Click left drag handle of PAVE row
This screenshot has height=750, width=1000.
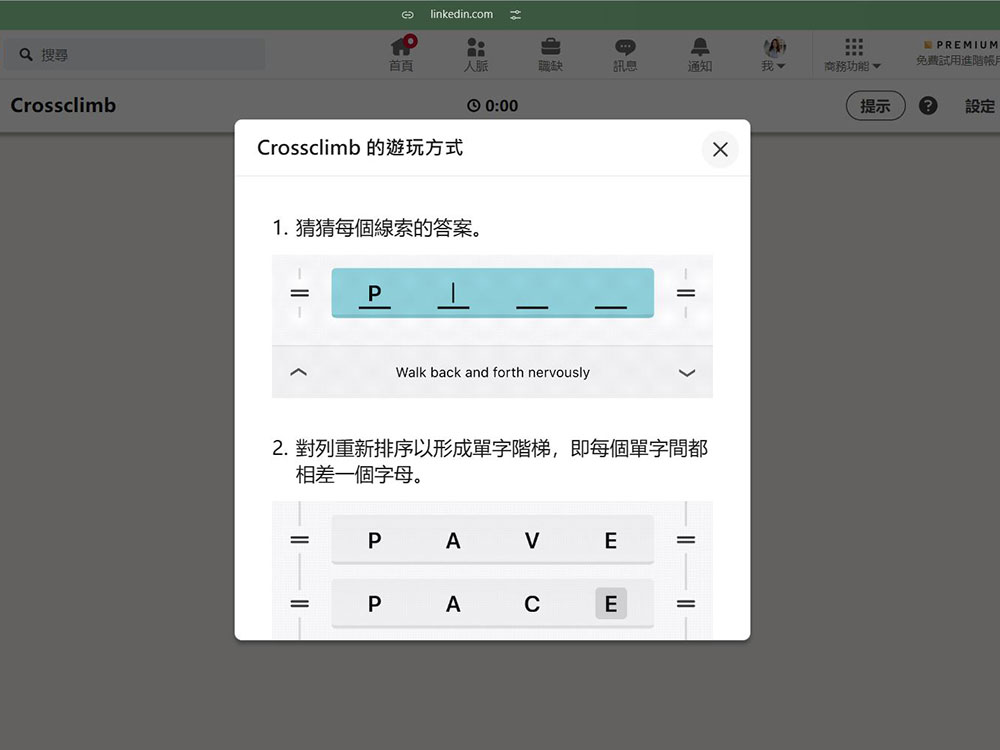[300, 540]
